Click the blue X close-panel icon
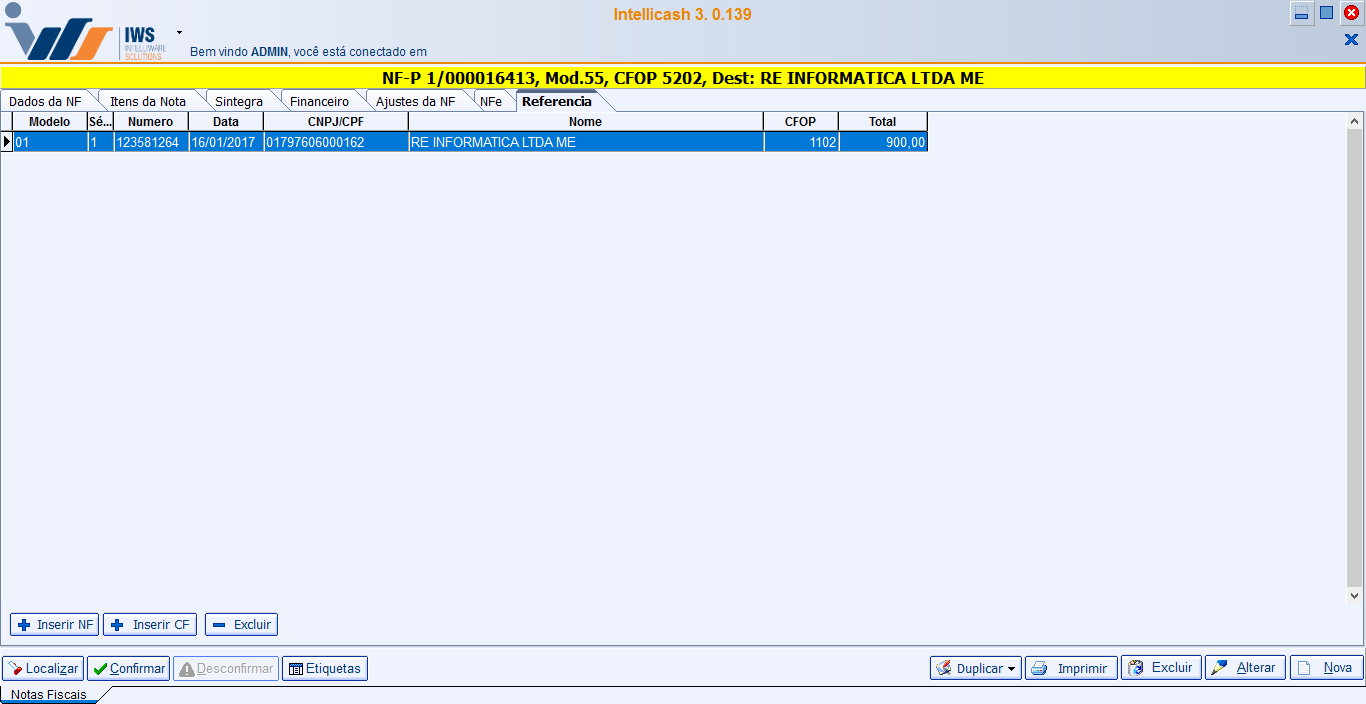 tap(1351, 40)
